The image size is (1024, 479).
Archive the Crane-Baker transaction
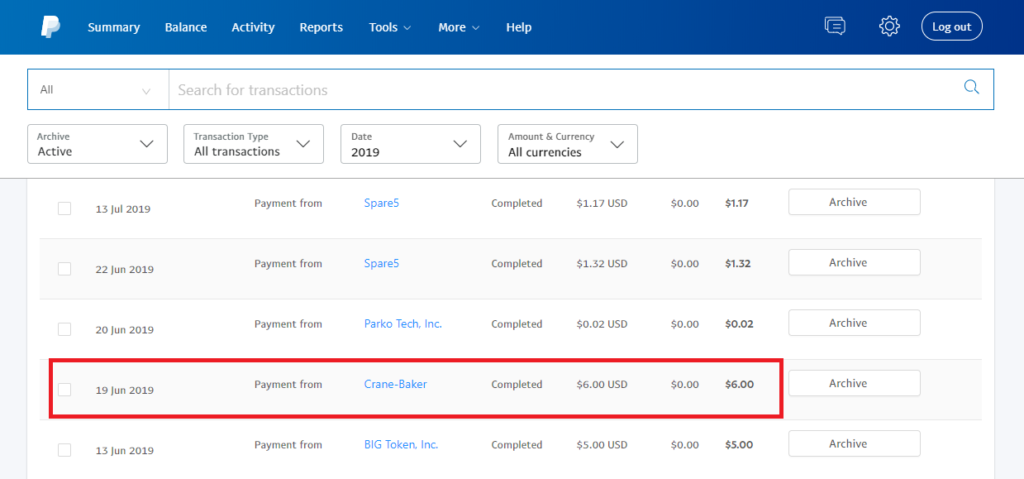pos(854,383)
